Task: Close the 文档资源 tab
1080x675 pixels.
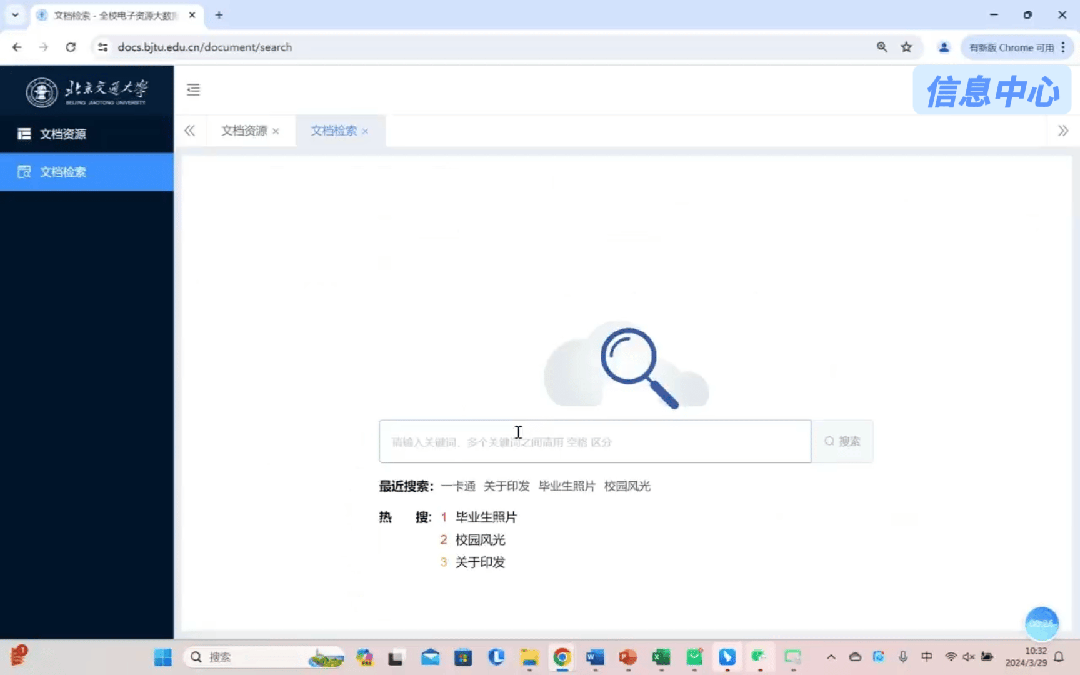Action: (276, 132)
